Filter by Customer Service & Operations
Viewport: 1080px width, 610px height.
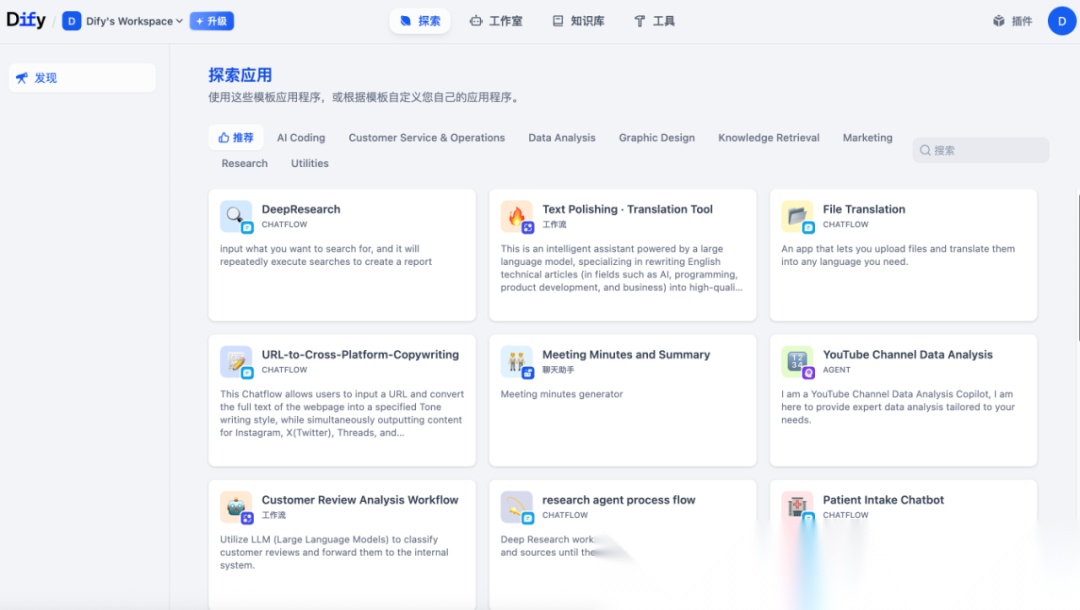click(x=426, y=138)
